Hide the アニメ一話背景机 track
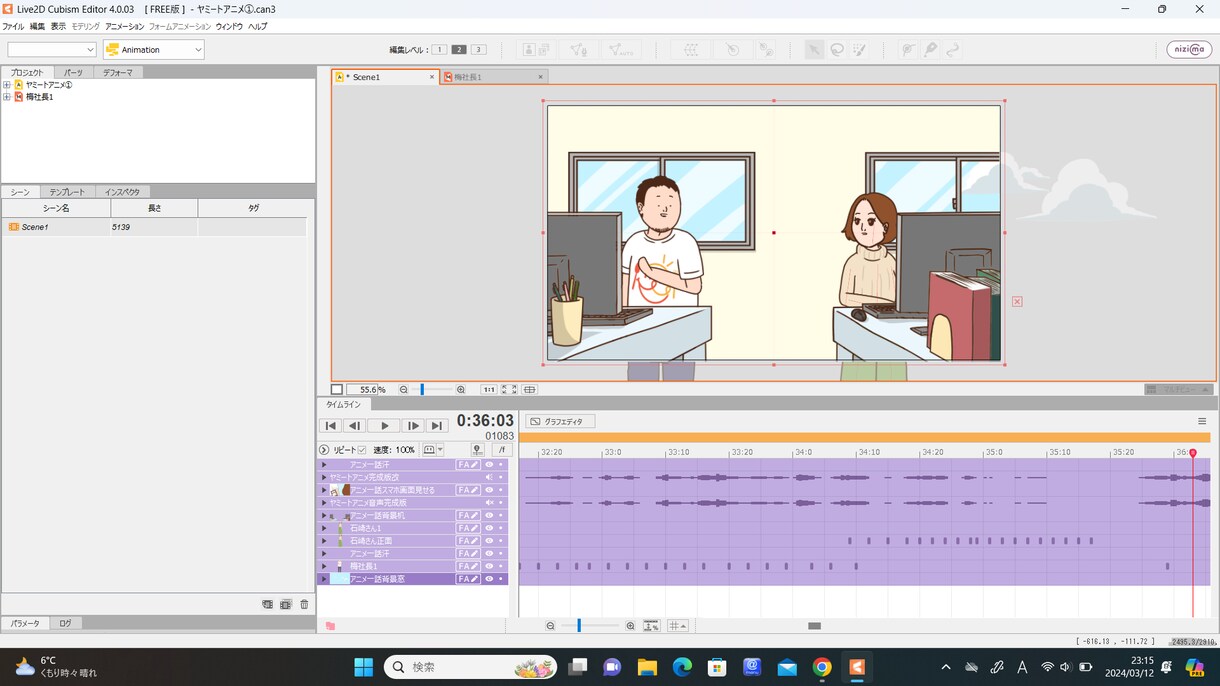Viewport: 1220px width, 686px height. (490, 515)
